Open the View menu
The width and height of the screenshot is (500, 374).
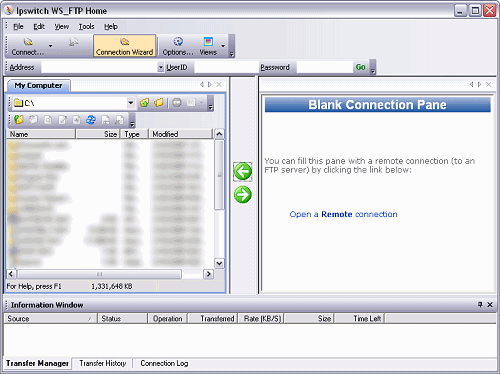pos(62,26)
